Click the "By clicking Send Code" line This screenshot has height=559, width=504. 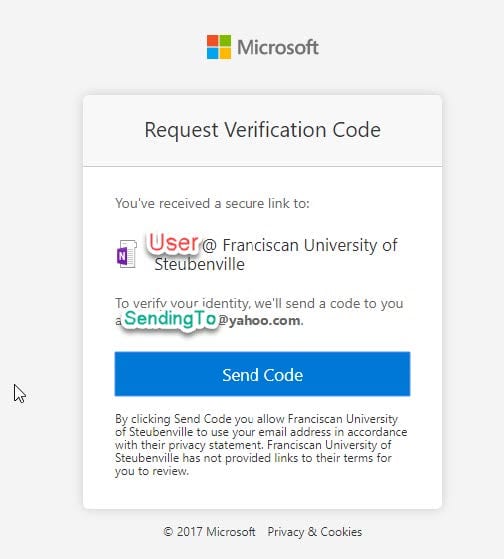click(x=256, y=419)
